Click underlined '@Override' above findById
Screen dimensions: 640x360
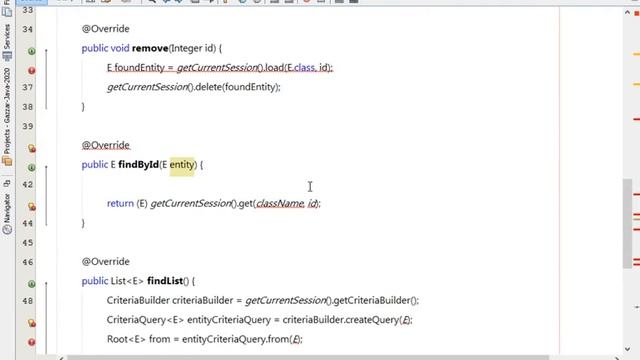tap(106, 145)
